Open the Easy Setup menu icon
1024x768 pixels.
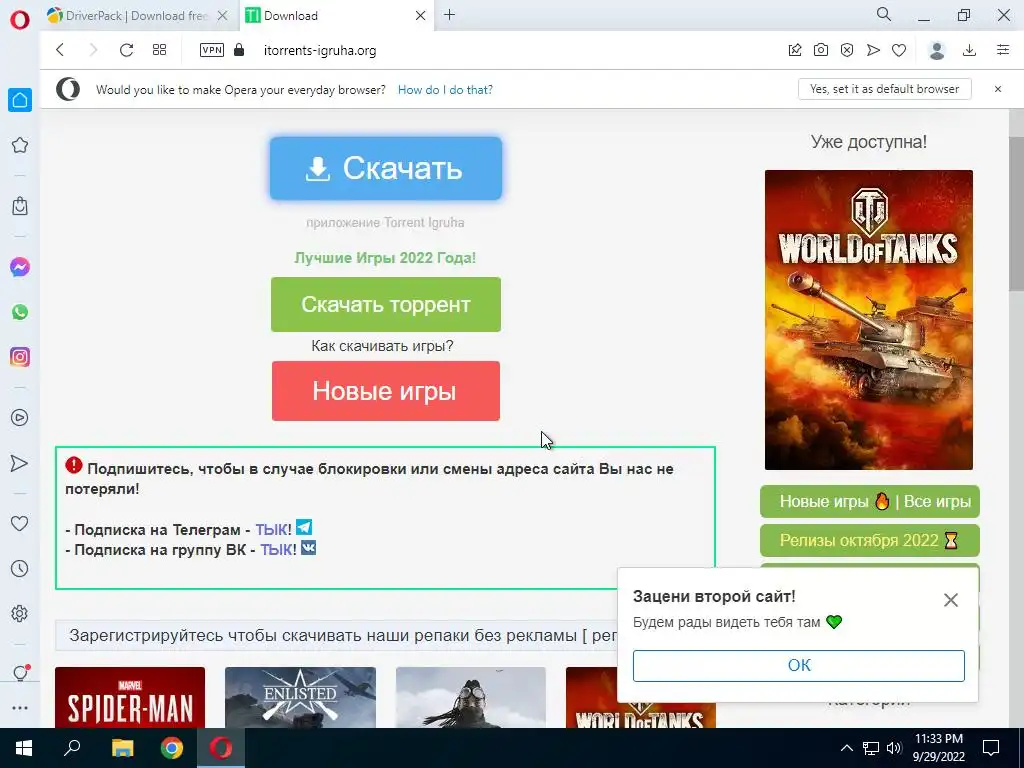[x=1003, y=50]
